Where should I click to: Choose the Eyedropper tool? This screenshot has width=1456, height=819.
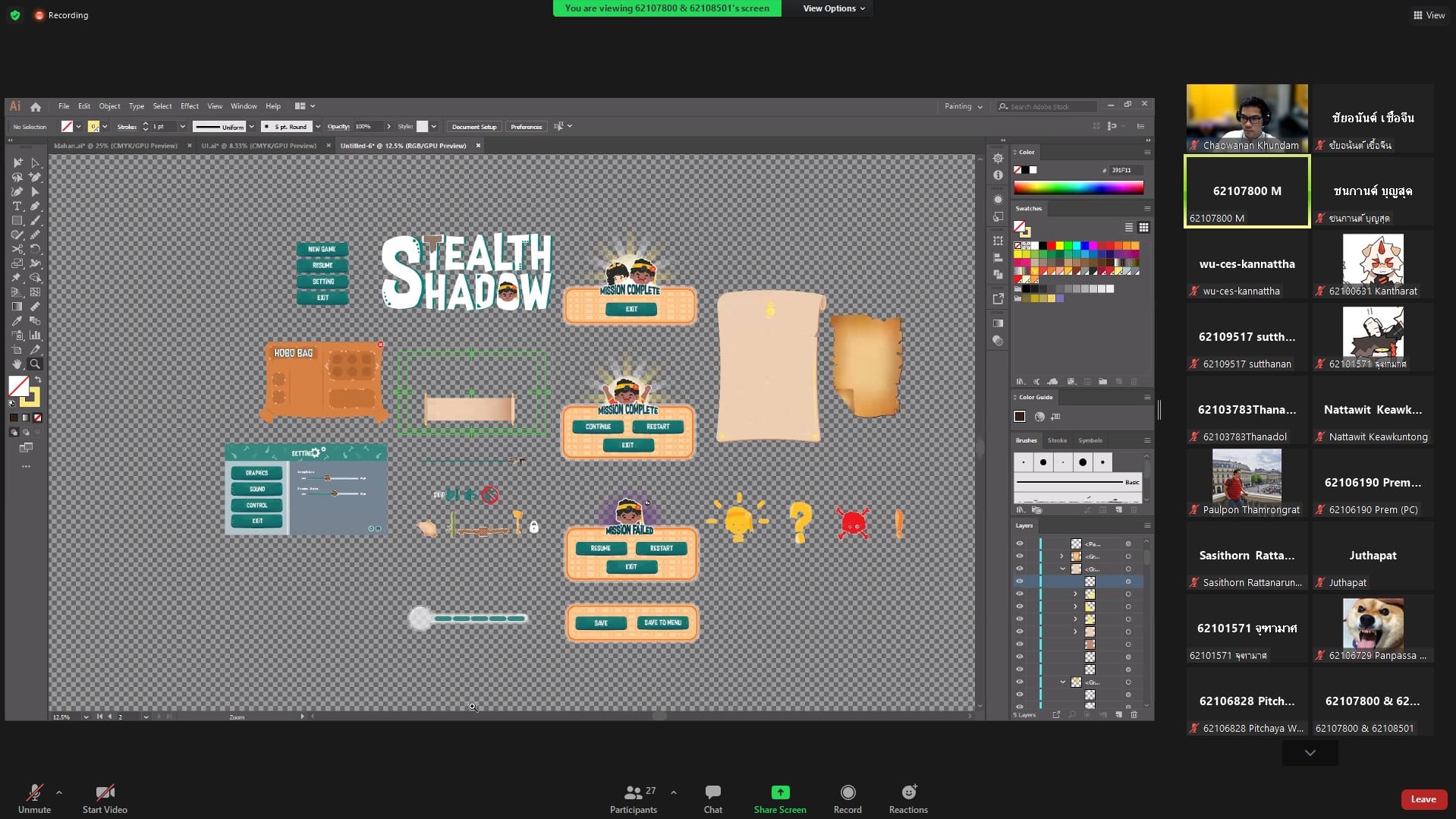(17, 321)
